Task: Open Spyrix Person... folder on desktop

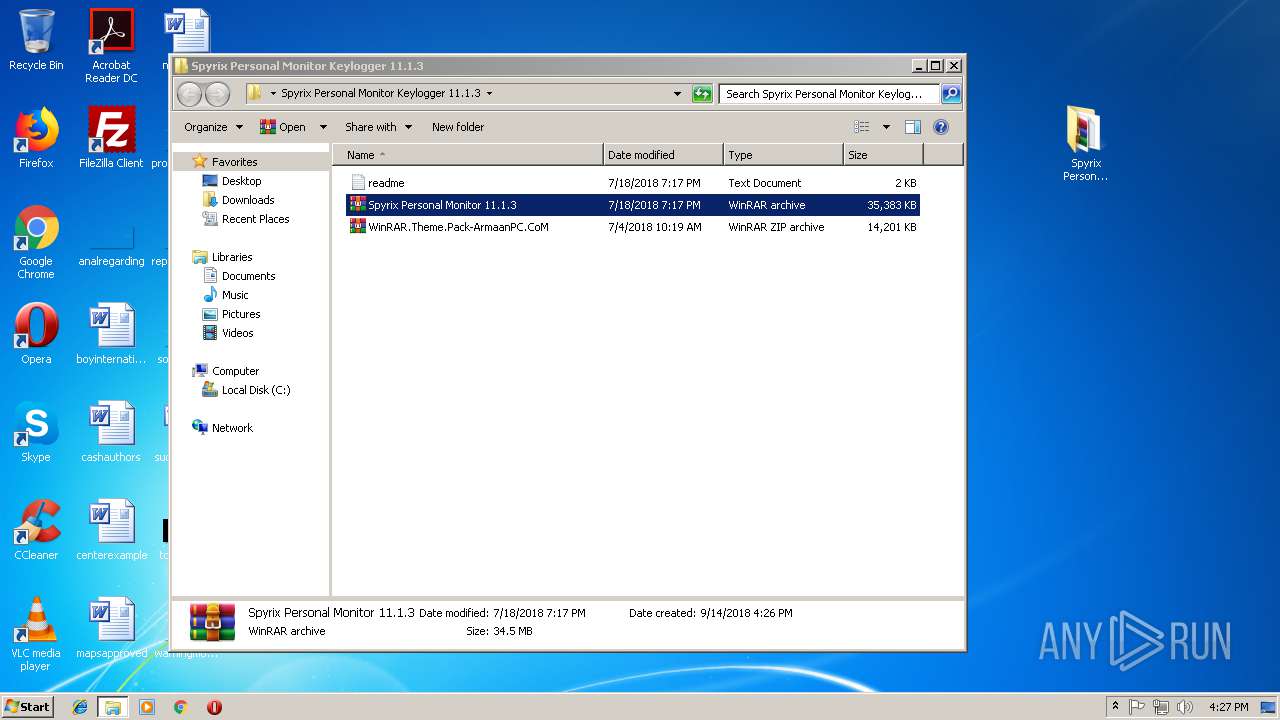Action: pyautogui.click(x=1085, y=144)
